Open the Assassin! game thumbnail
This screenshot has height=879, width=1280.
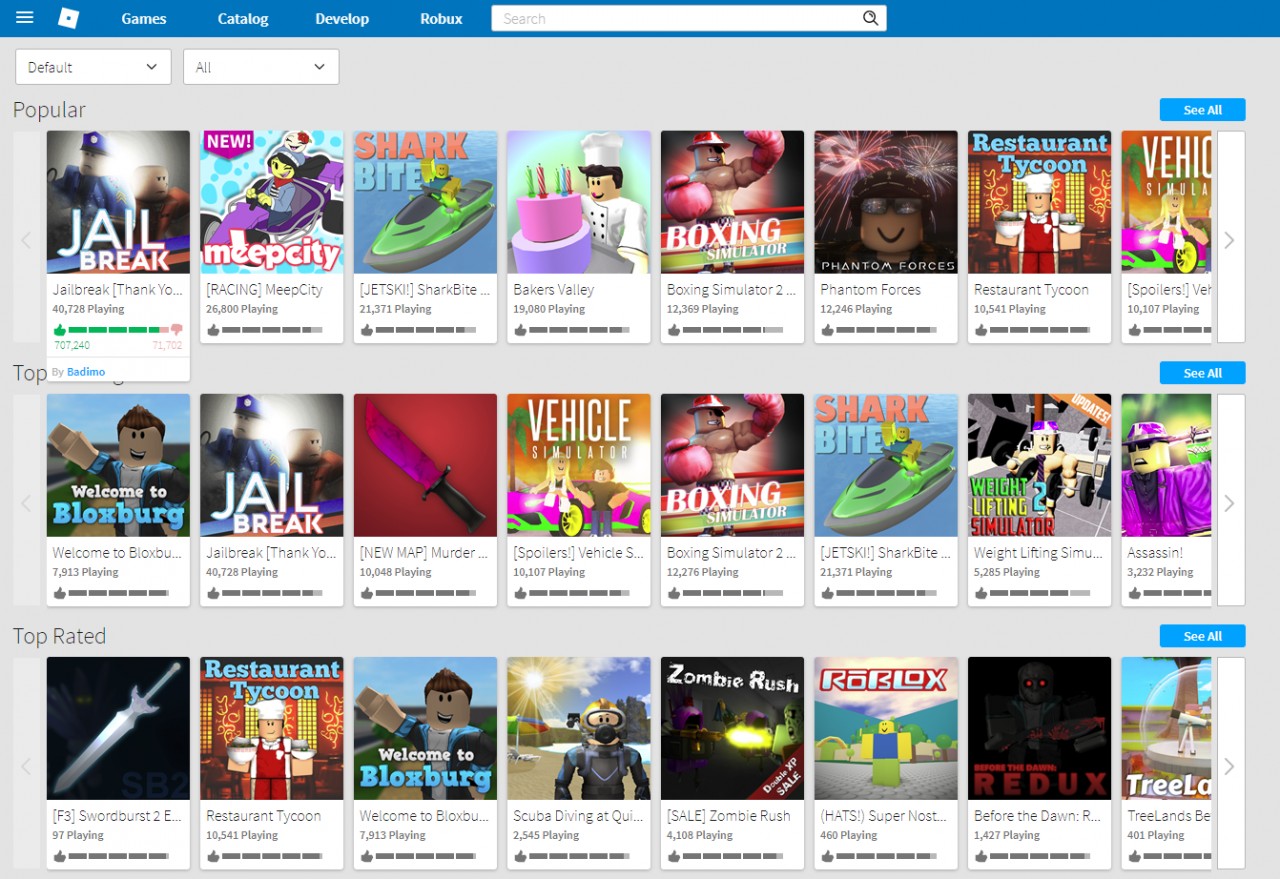tap(1166, 465)
